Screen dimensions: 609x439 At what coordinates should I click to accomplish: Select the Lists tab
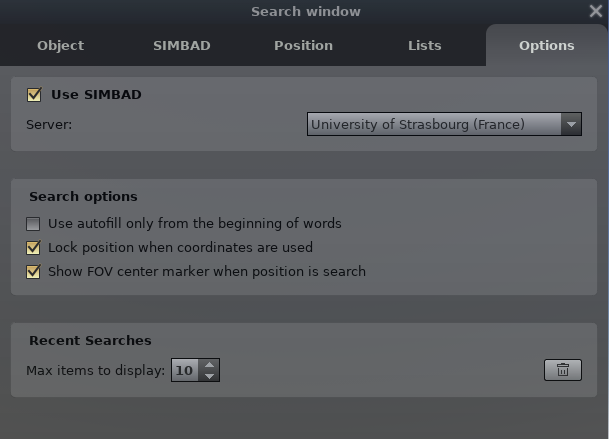point(425,45)
